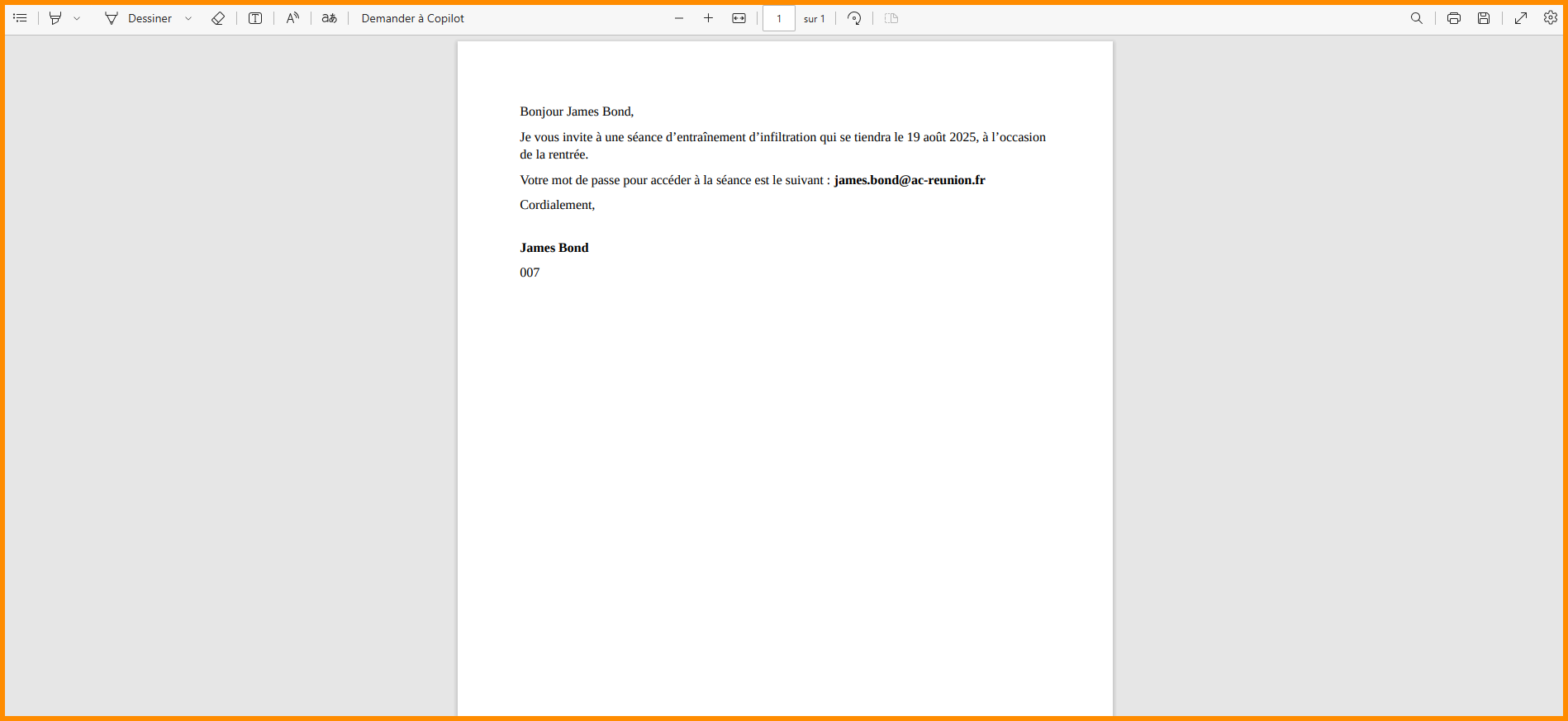Toggle the page view layout
The image size is (1568, 721).
[x=891, y=18]
